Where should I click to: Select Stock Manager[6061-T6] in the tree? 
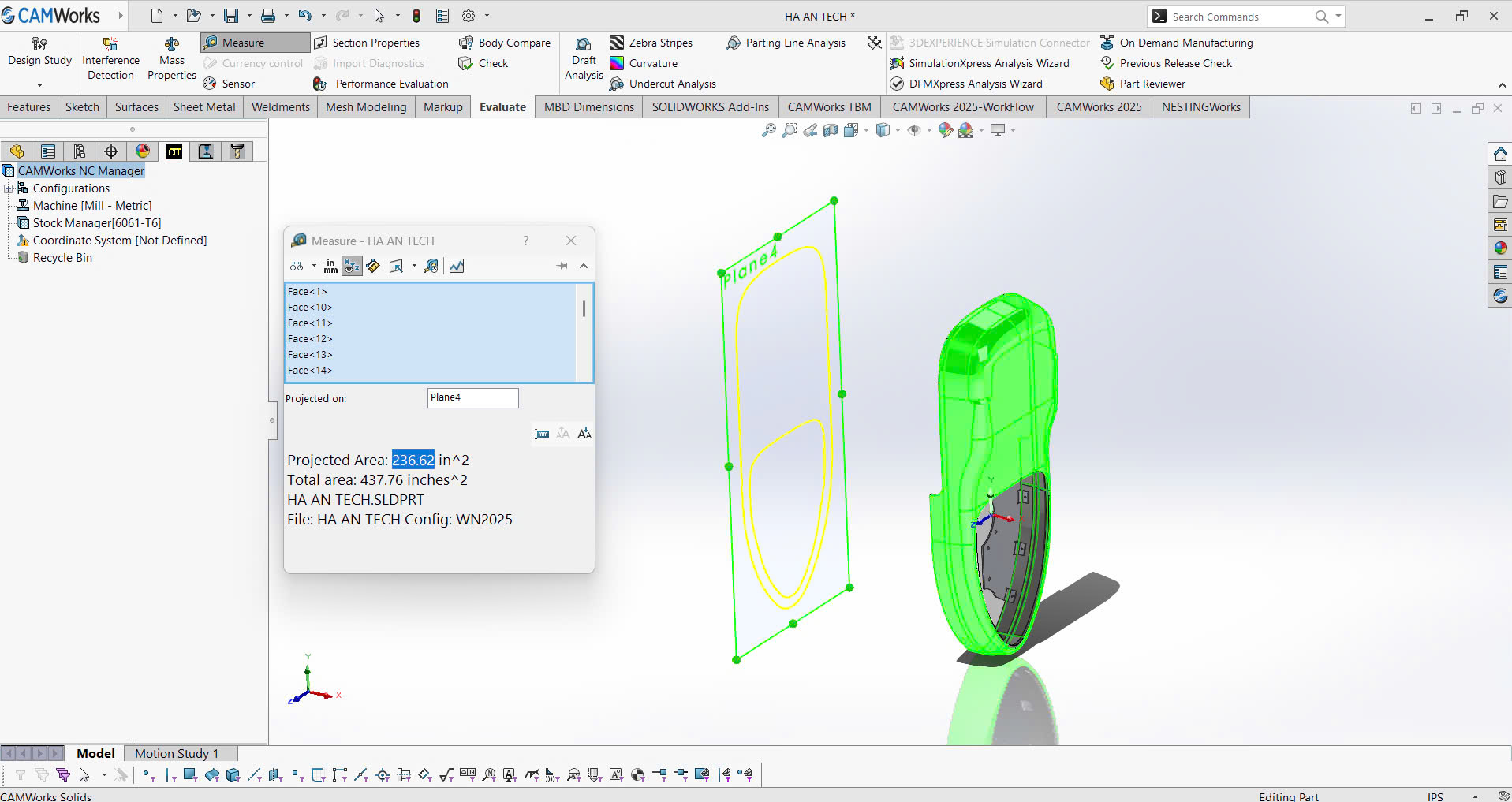(89, 223)
